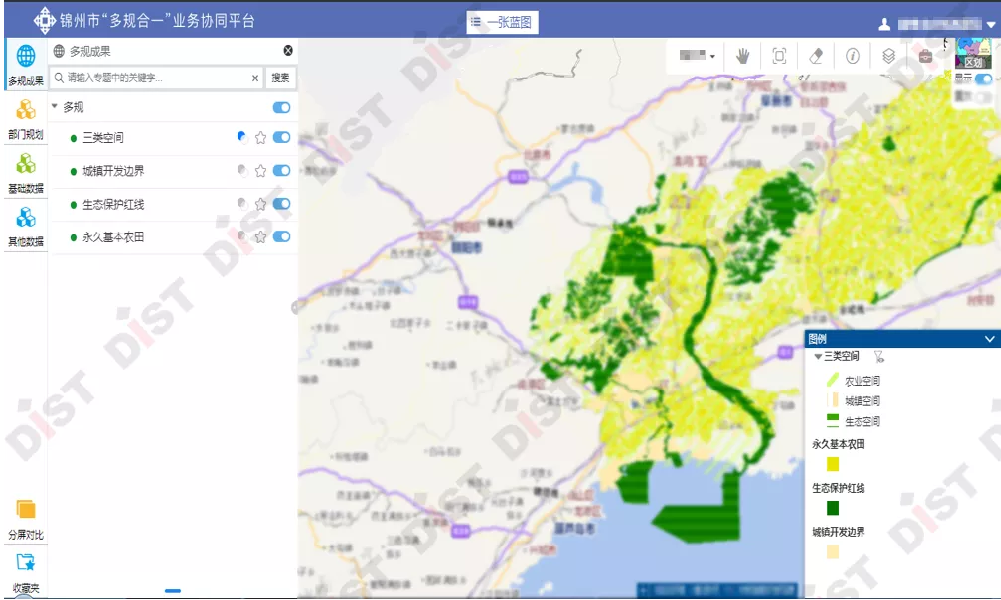Image resolution: width=1001 pixels, height=600 pixels.
Task: Open the layer stack tool
Action: click(890, 57)
